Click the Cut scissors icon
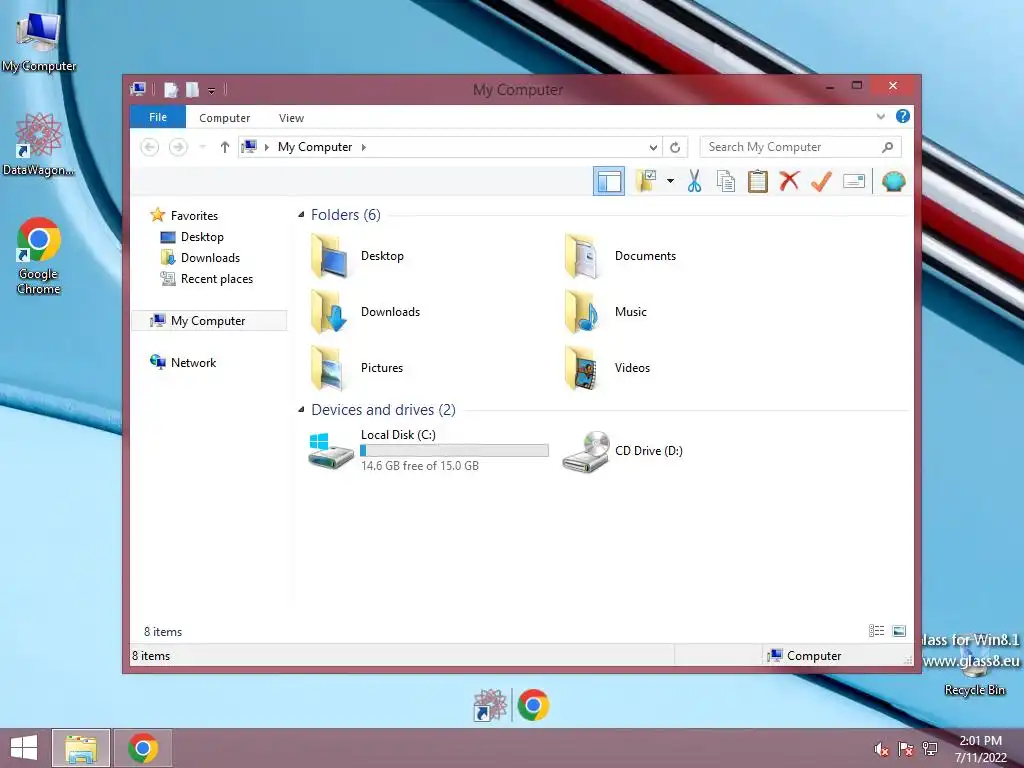This screenshot has height=768, width=1024. (694, 181)
